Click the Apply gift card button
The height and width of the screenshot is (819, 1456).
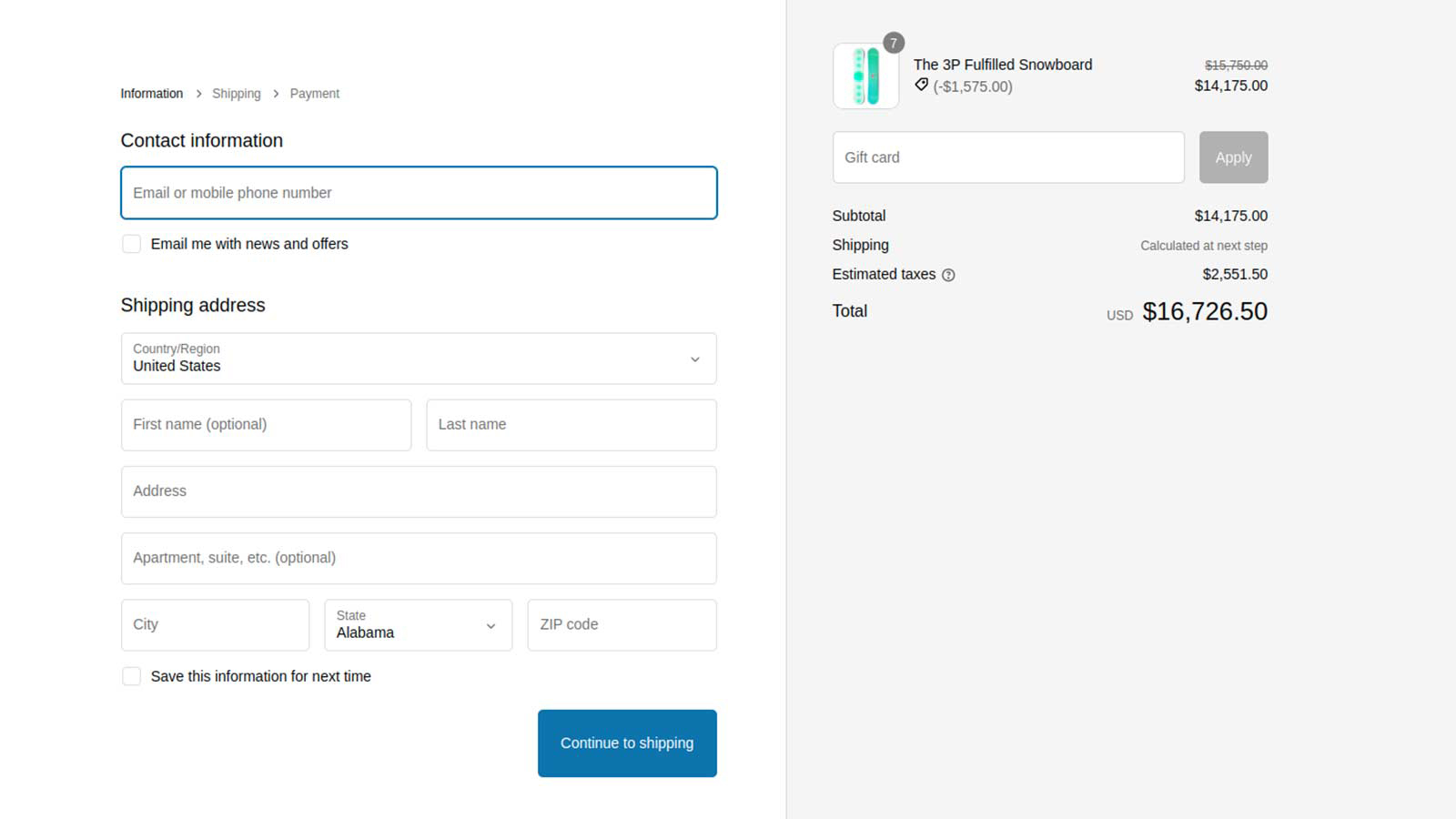[1233, 157]
